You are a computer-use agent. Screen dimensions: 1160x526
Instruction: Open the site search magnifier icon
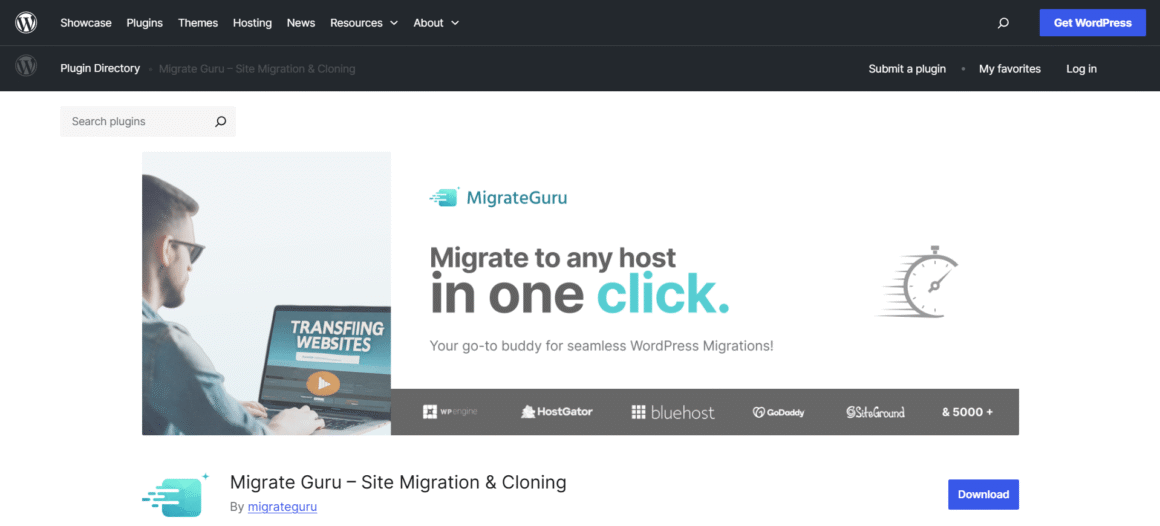[x=1003, y=23]
